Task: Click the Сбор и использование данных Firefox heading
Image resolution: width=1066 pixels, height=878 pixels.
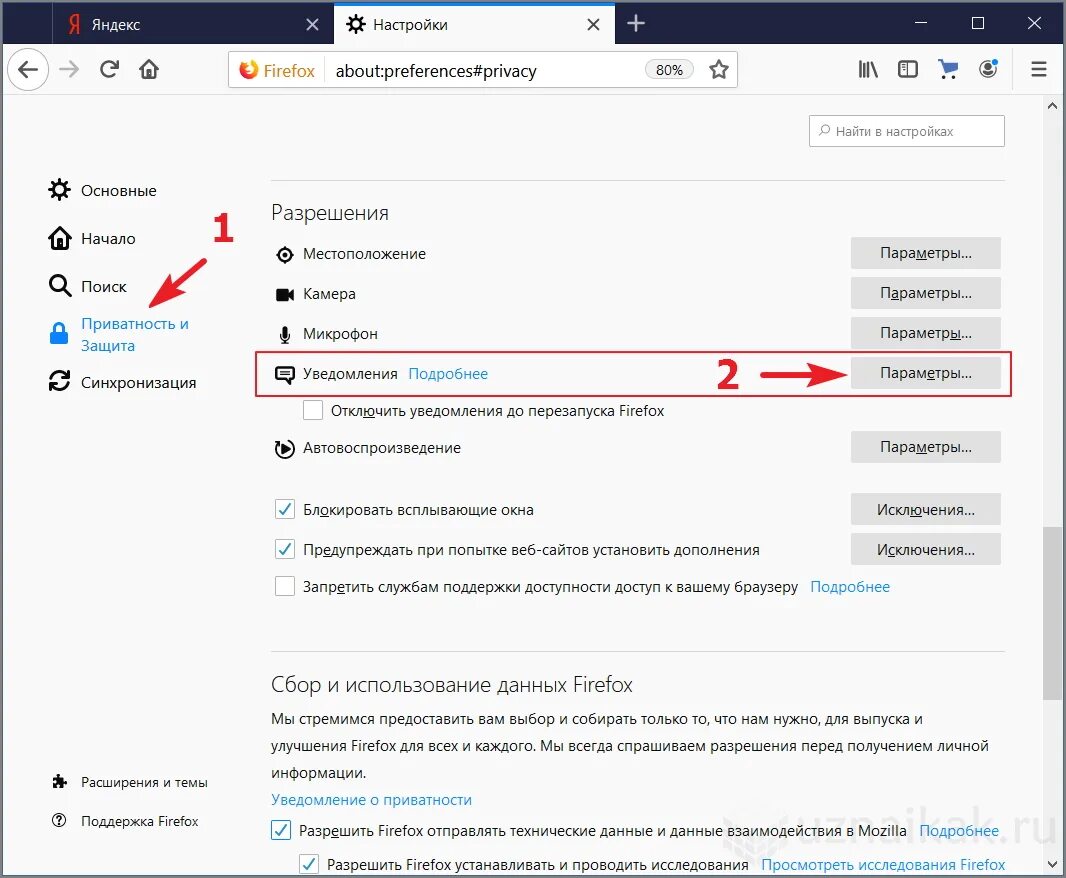Action: [451, 684]
